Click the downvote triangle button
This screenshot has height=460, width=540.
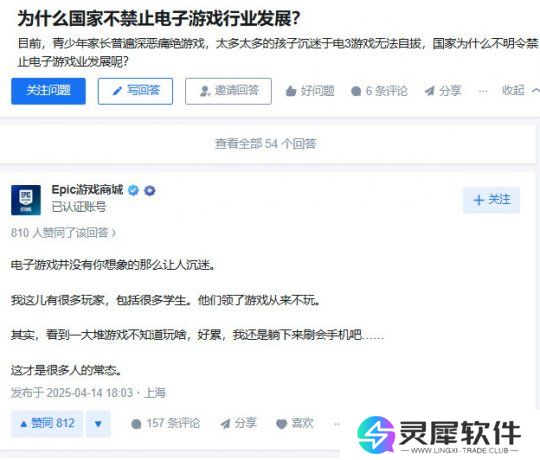click(98, 424)
